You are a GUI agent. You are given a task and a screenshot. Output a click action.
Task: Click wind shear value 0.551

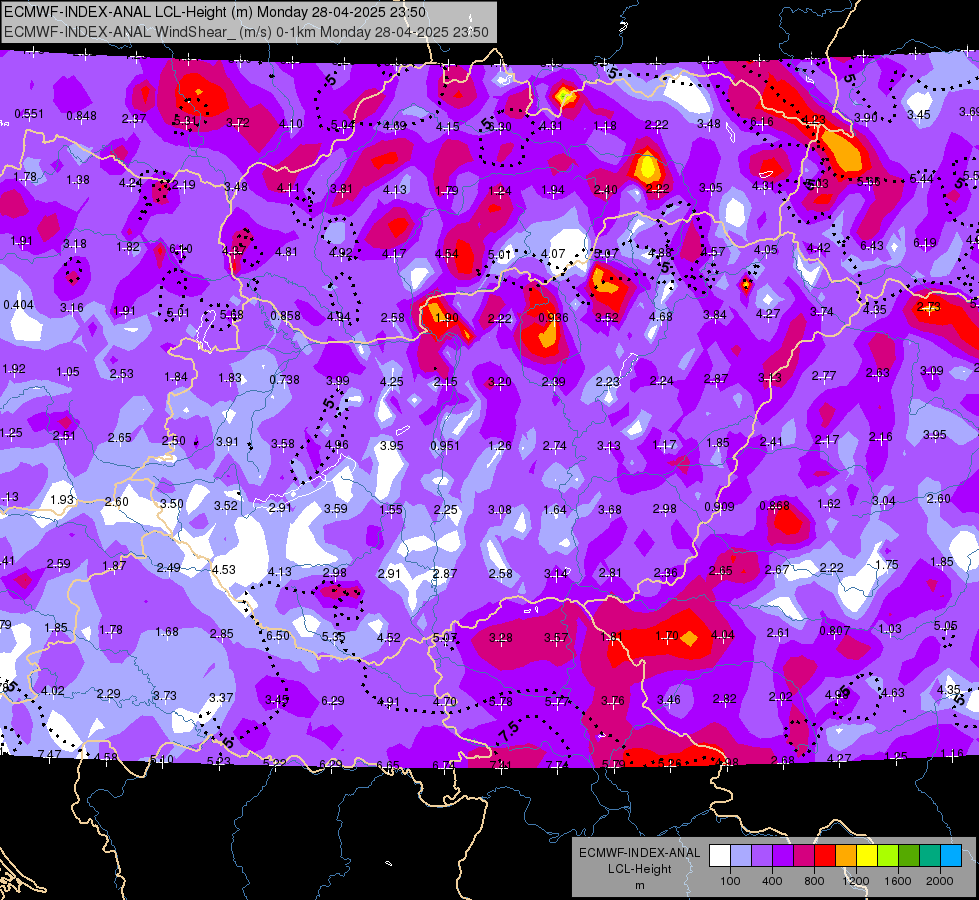pos(29,114)
